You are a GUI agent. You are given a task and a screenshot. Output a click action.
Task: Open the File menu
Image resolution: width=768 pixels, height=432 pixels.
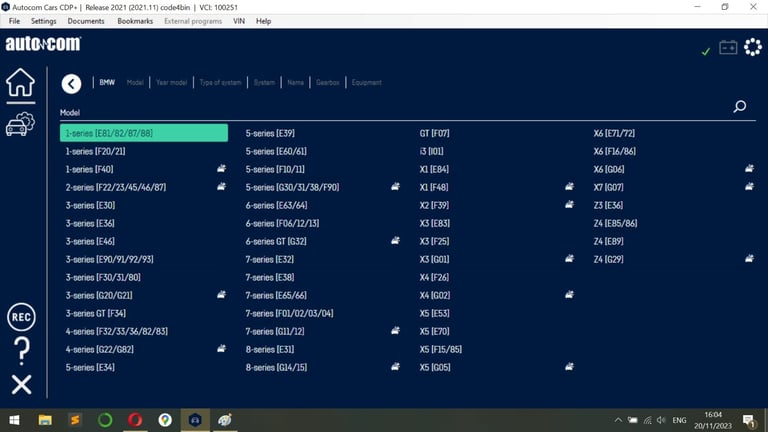point(14,21)
